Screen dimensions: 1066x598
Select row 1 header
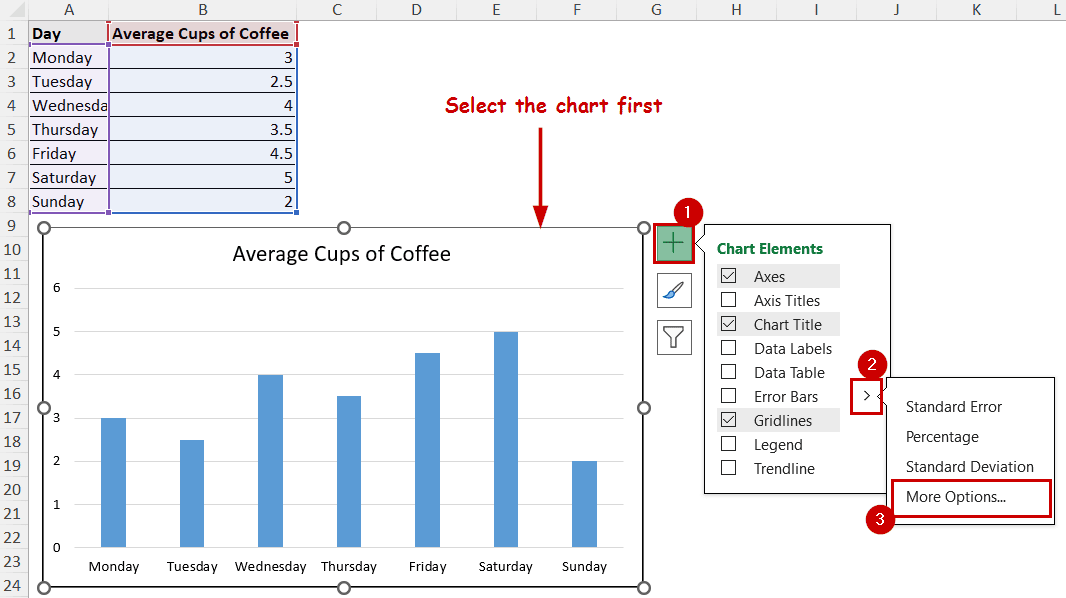tap(12, 33)
